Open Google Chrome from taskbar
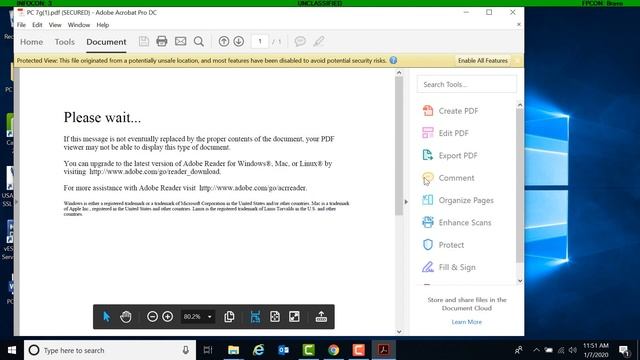 click(333, 350)
